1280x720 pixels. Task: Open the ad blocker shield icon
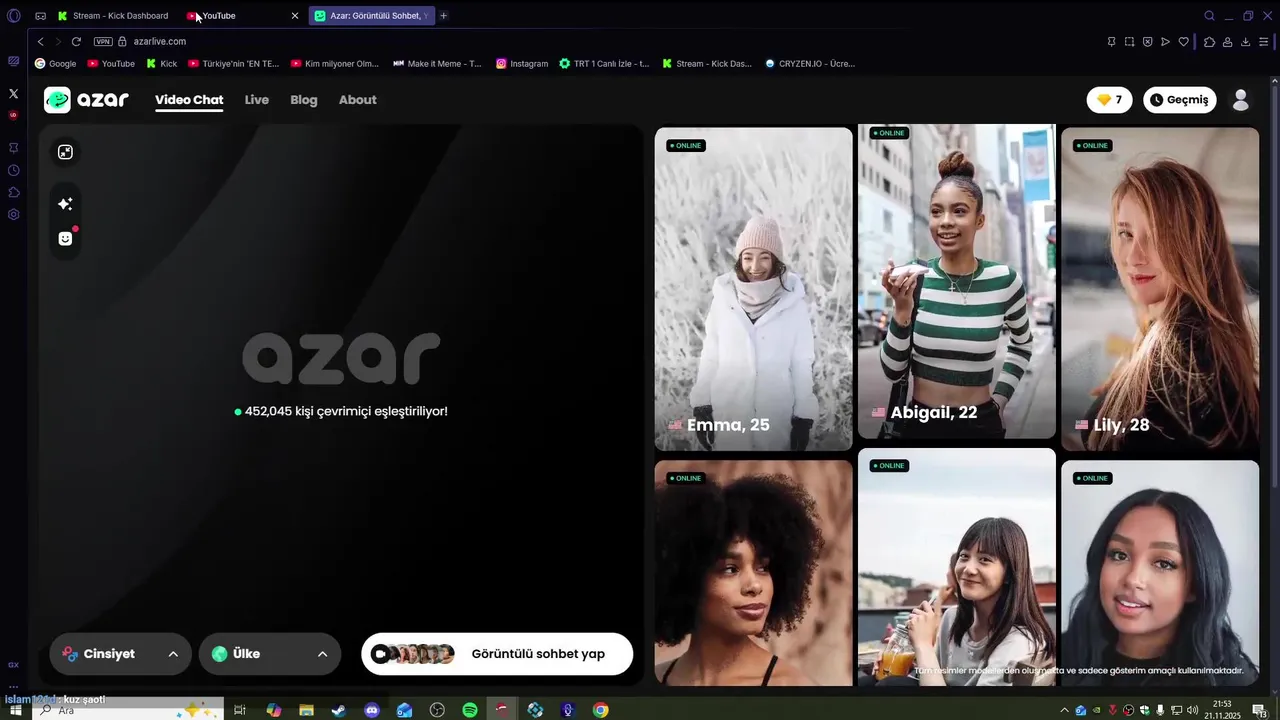[1147, 42]
